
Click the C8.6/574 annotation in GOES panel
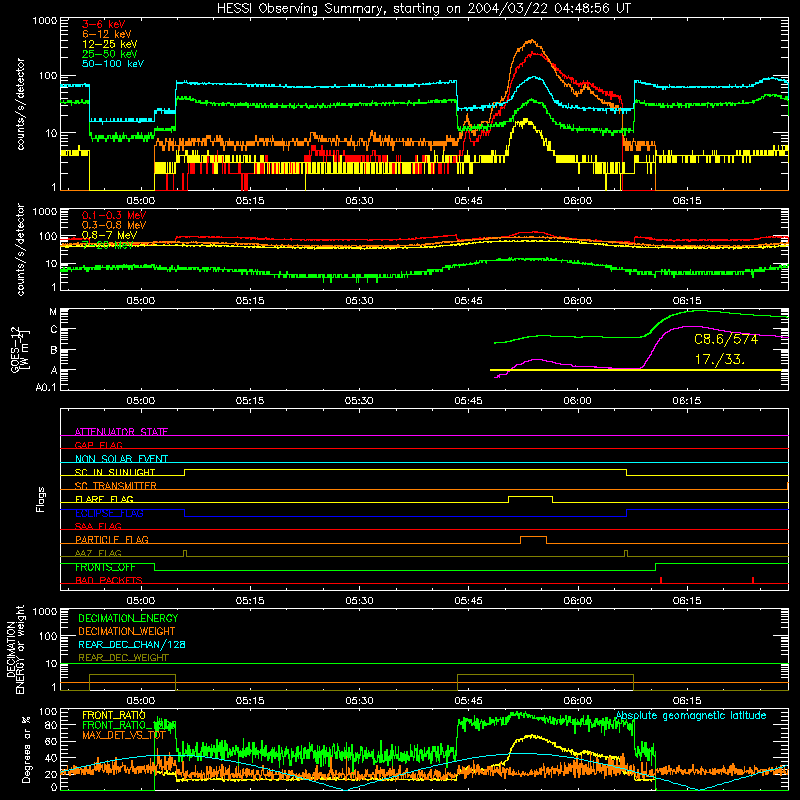pyautogui.click(x=726, y=339)
